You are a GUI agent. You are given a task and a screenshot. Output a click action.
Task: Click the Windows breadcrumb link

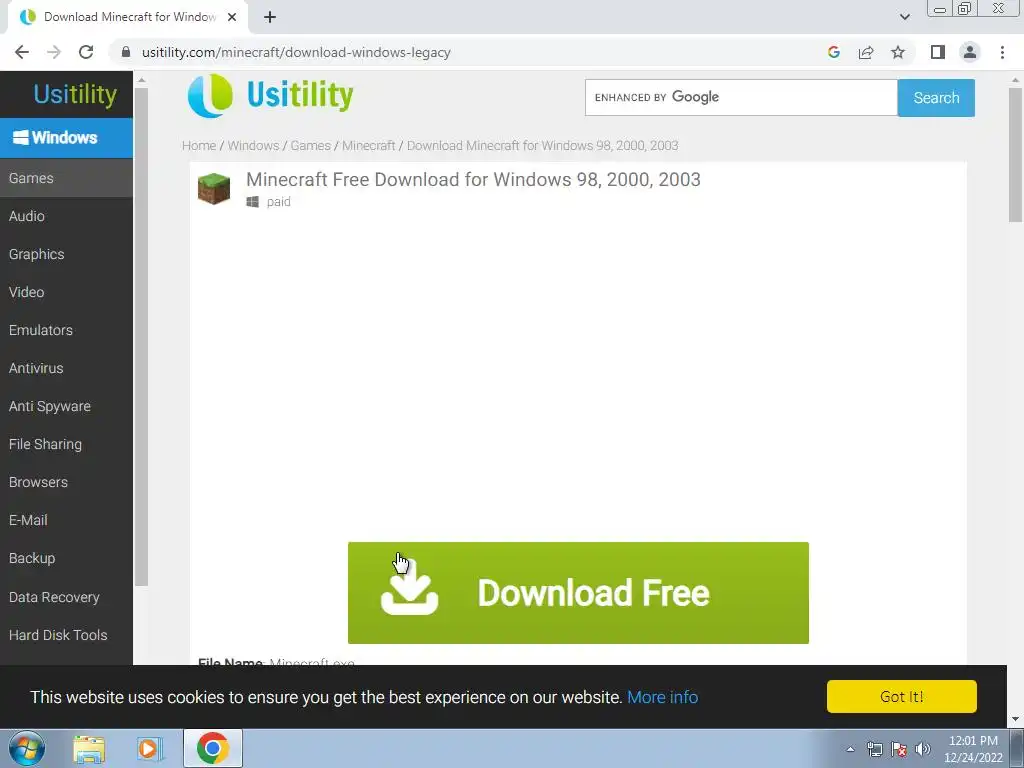point(253,146)
